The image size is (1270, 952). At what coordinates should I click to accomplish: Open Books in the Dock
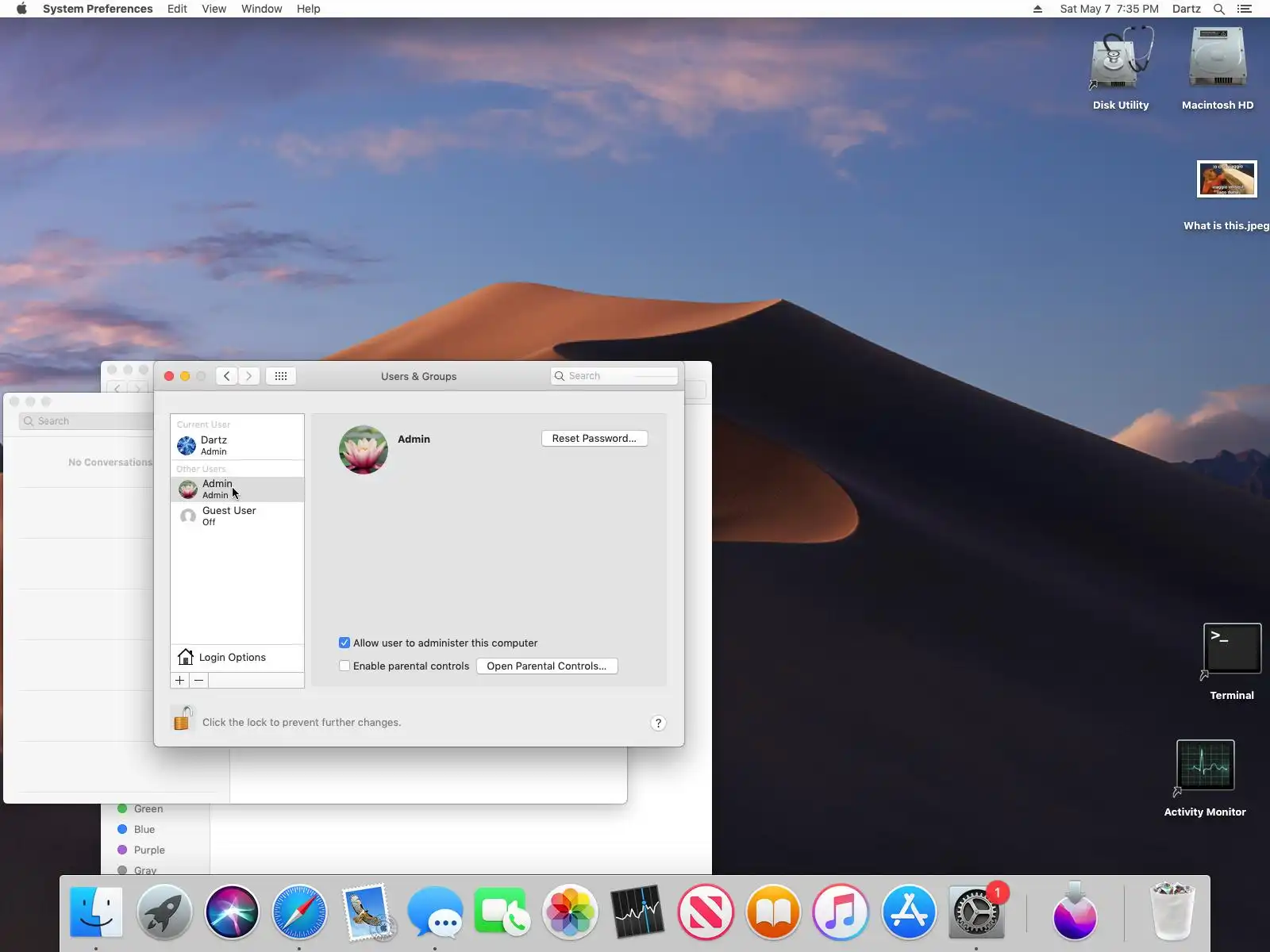[773, 912]
